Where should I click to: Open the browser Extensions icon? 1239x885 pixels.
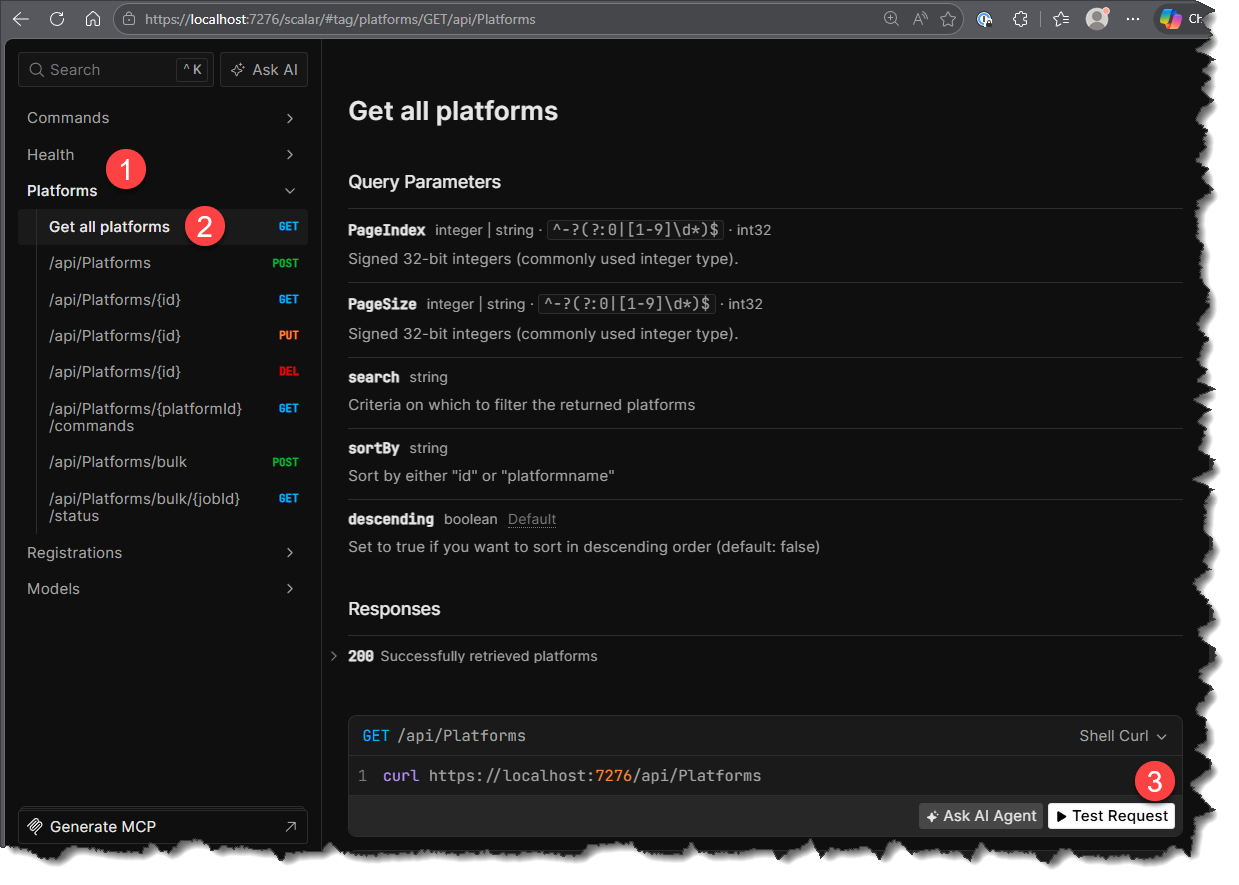[x=1020, y=18]
